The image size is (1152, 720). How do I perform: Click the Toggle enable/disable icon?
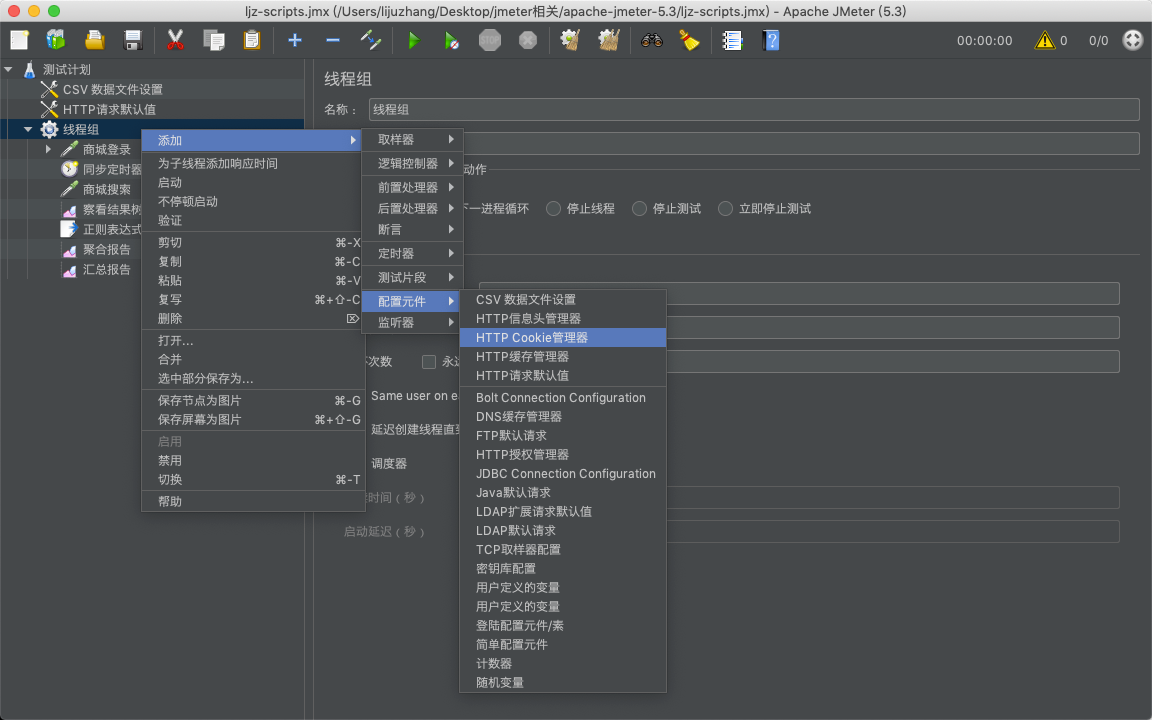pos(371,40)
